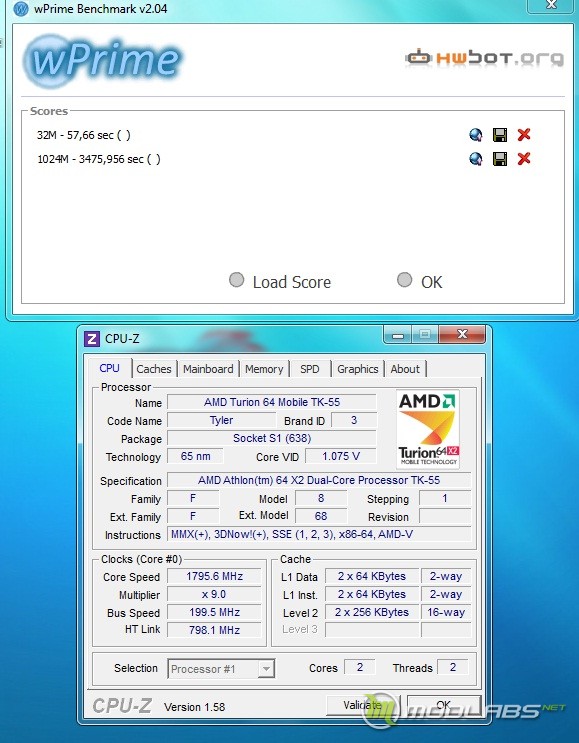Save the 32M score with floppy icon
This screenshot has height=743, width=579.
(500, 135)
